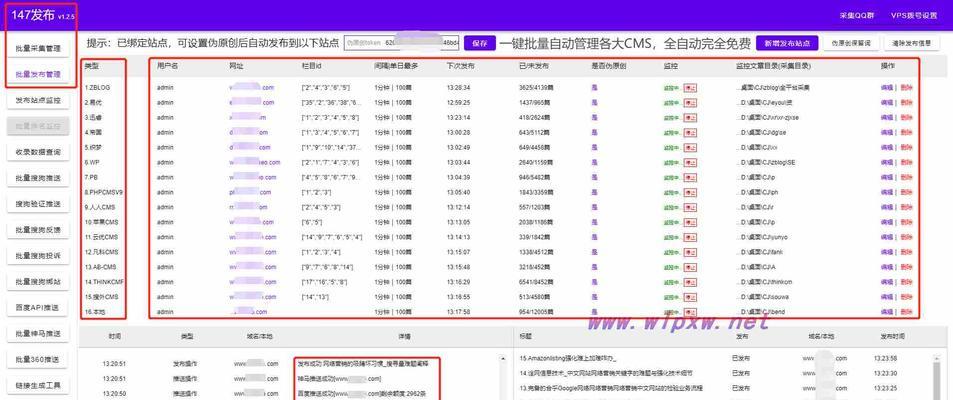The image size is (953, 400).
Task: Click the 15.Amazonlisting article title row
Action: (568, 358)
